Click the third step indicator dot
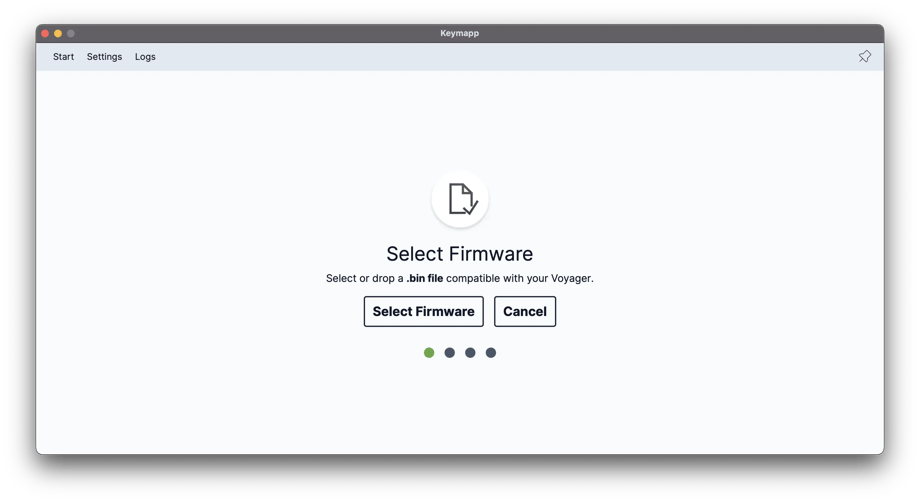 coord(470,352)
